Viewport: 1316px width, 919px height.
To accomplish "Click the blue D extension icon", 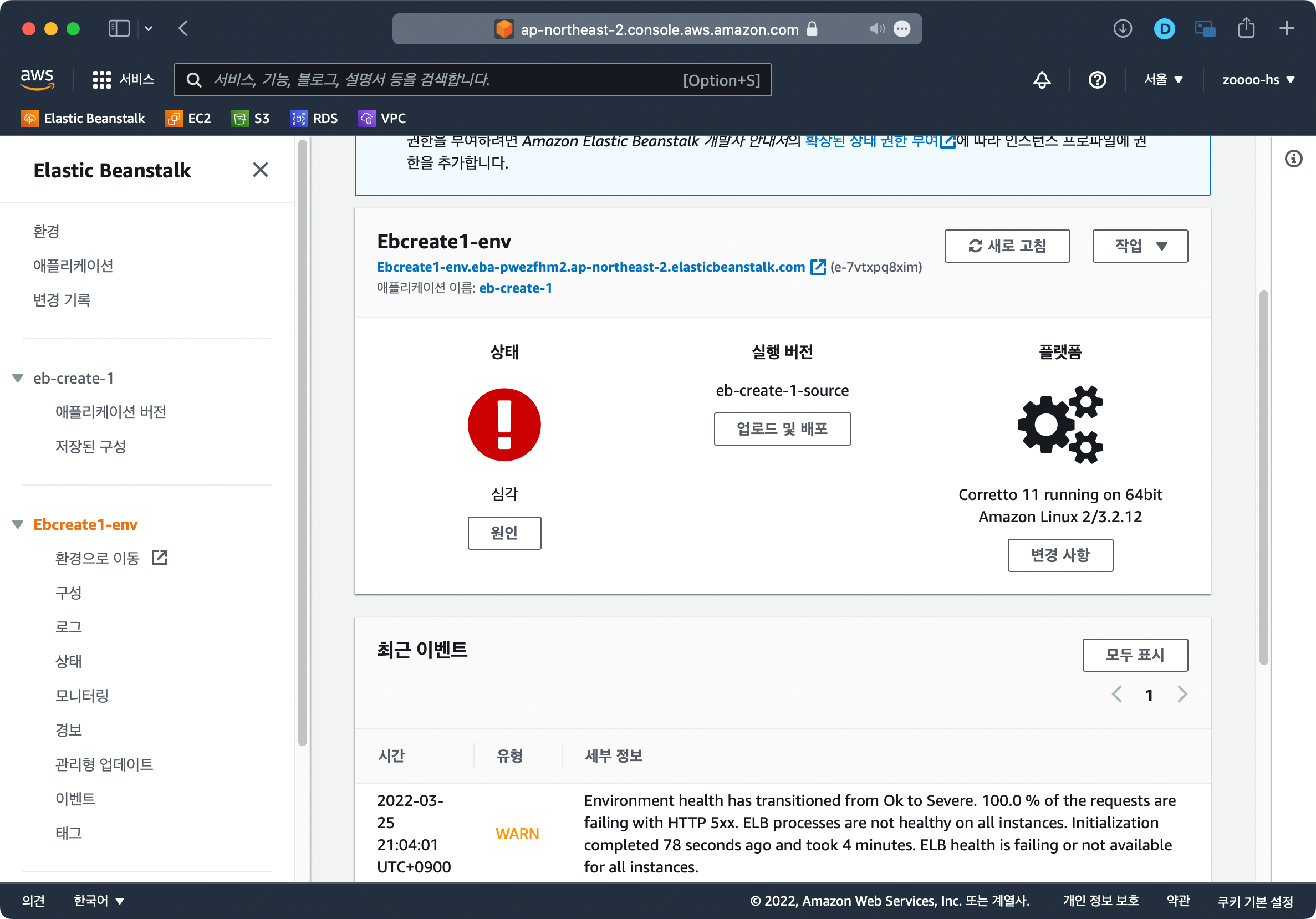I will 1164,28.
